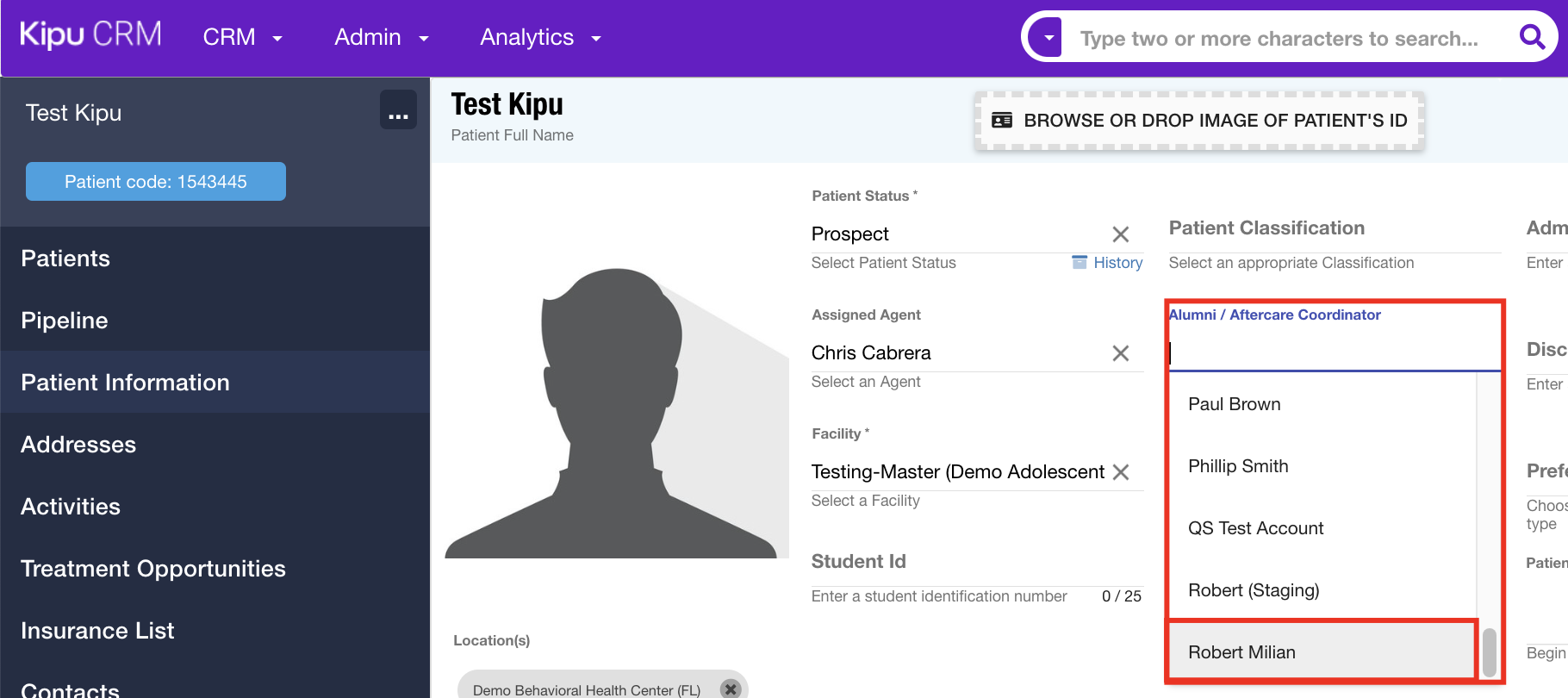The width and height of the screenshot is (1568, 698).
Task: Clear the Facility selection
Action: [x=1120, y=472]
